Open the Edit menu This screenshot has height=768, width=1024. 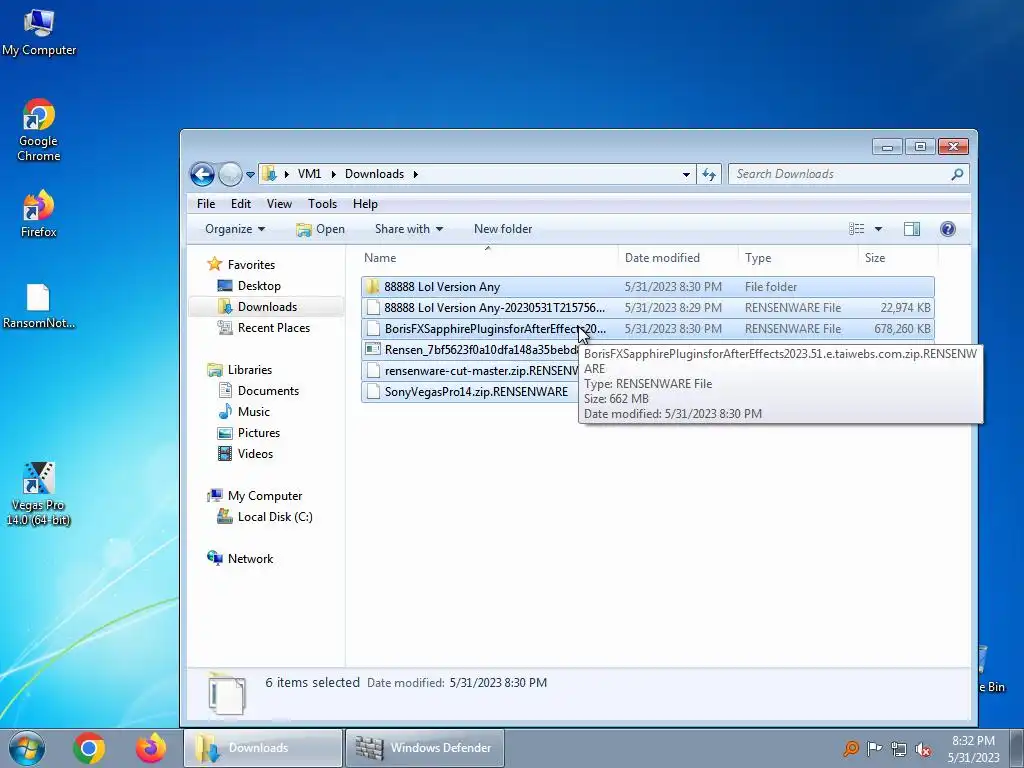(241, 204)
